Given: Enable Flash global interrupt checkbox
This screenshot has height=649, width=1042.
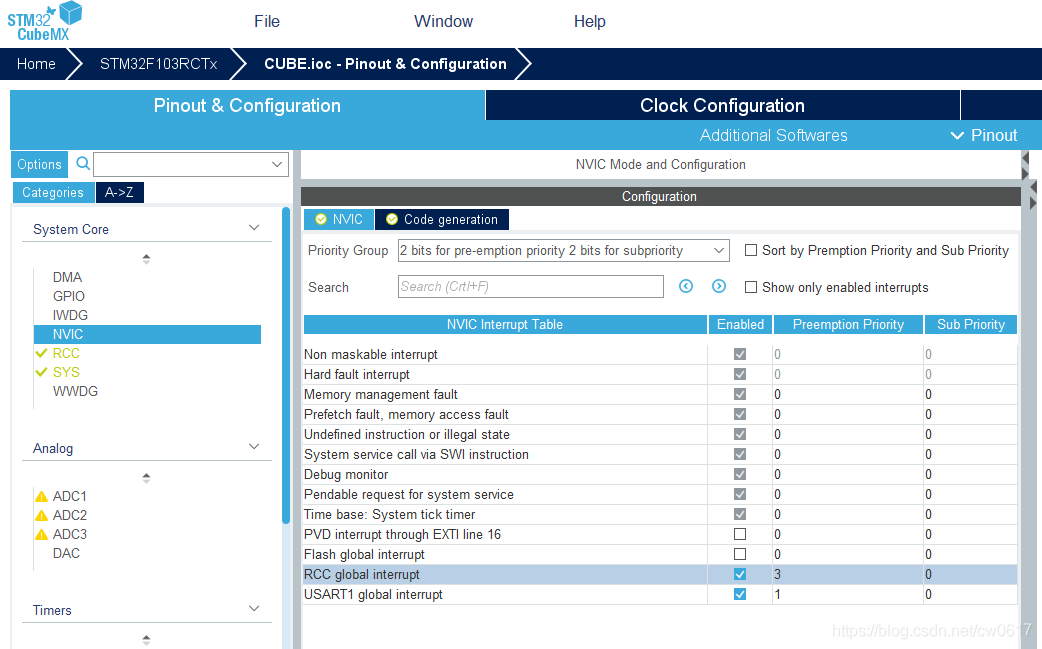Looking at the screenshot, I should 740,554.
